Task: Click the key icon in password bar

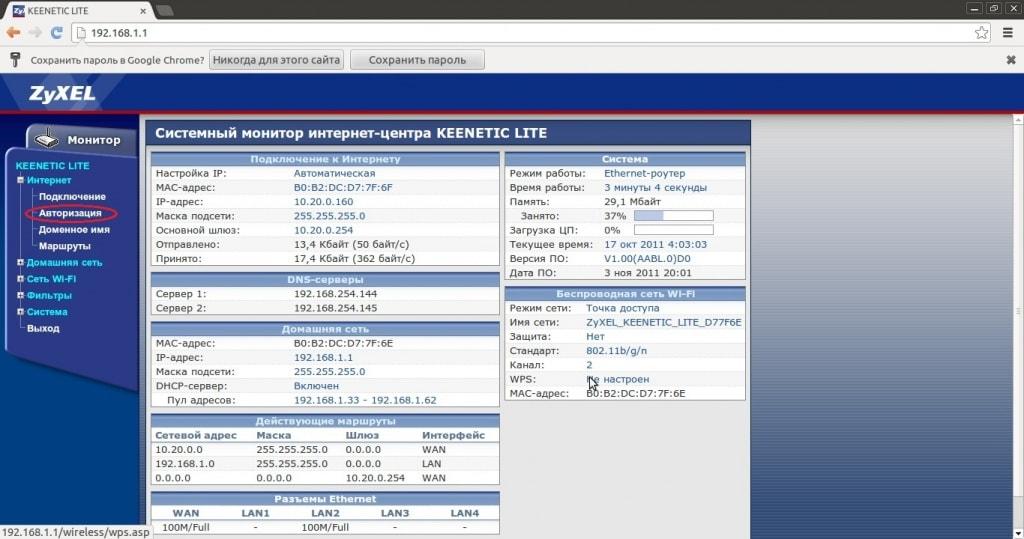Action: [x=15, y=59]
